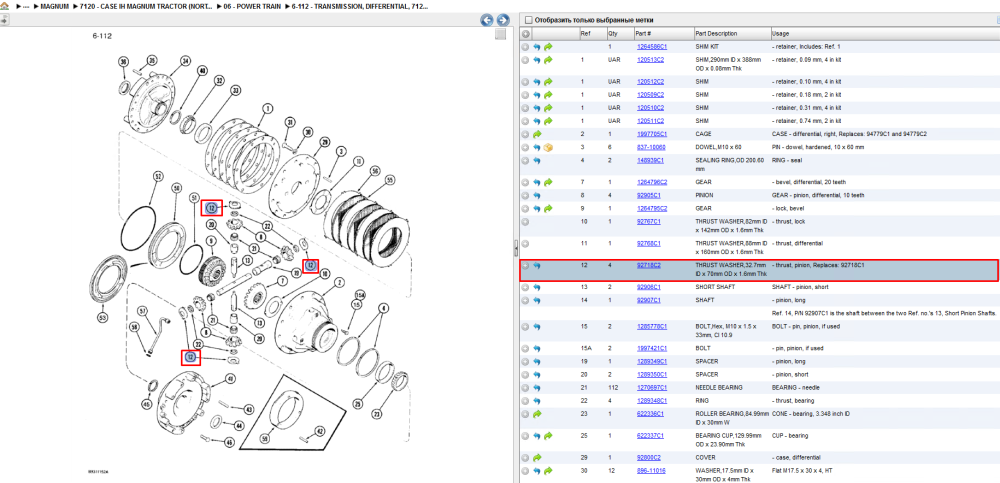Open part number link 1264586C1

pos(652,47)
